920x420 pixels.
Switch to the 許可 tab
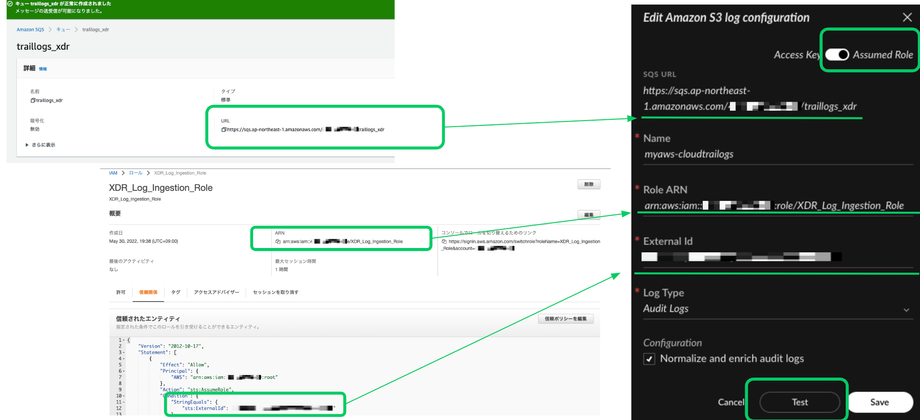pos(120,292)
